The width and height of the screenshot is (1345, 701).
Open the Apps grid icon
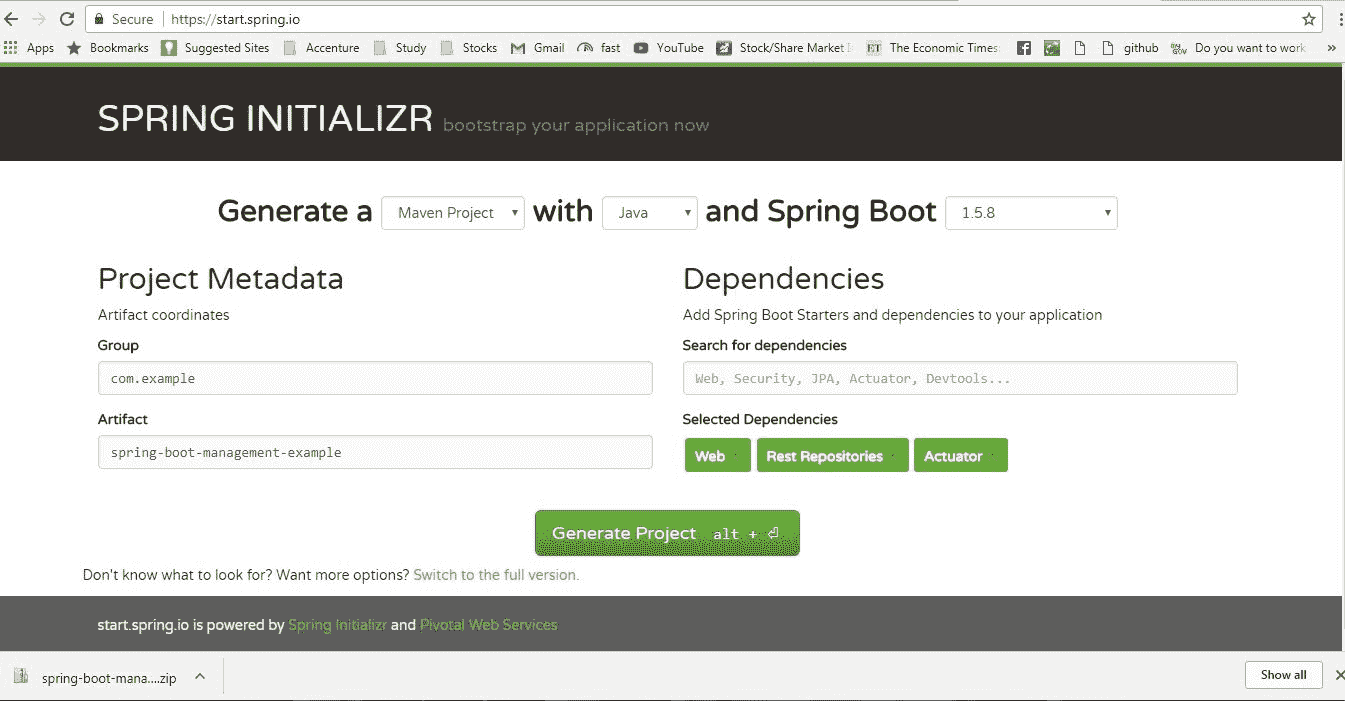pos(11,47)
